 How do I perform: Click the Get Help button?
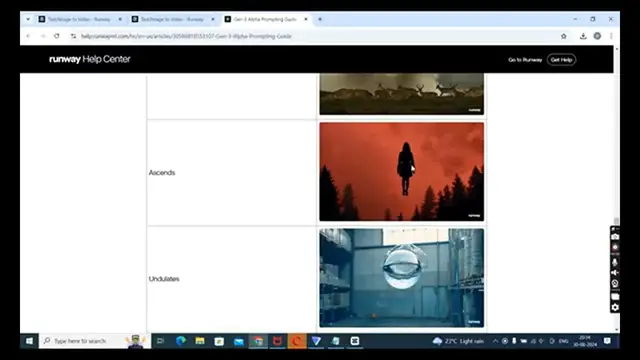click(x=561, y=60)
